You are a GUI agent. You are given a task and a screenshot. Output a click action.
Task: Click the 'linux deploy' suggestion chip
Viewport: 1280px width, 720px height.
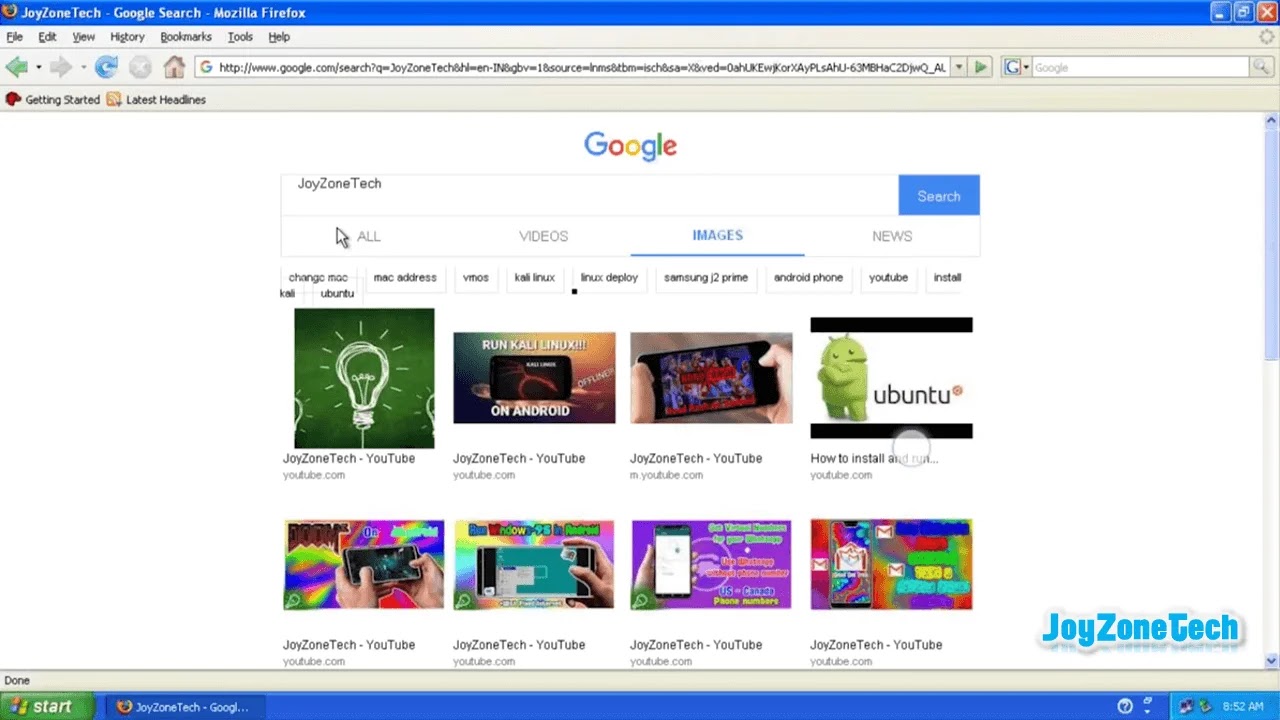(x=609, y=278)
